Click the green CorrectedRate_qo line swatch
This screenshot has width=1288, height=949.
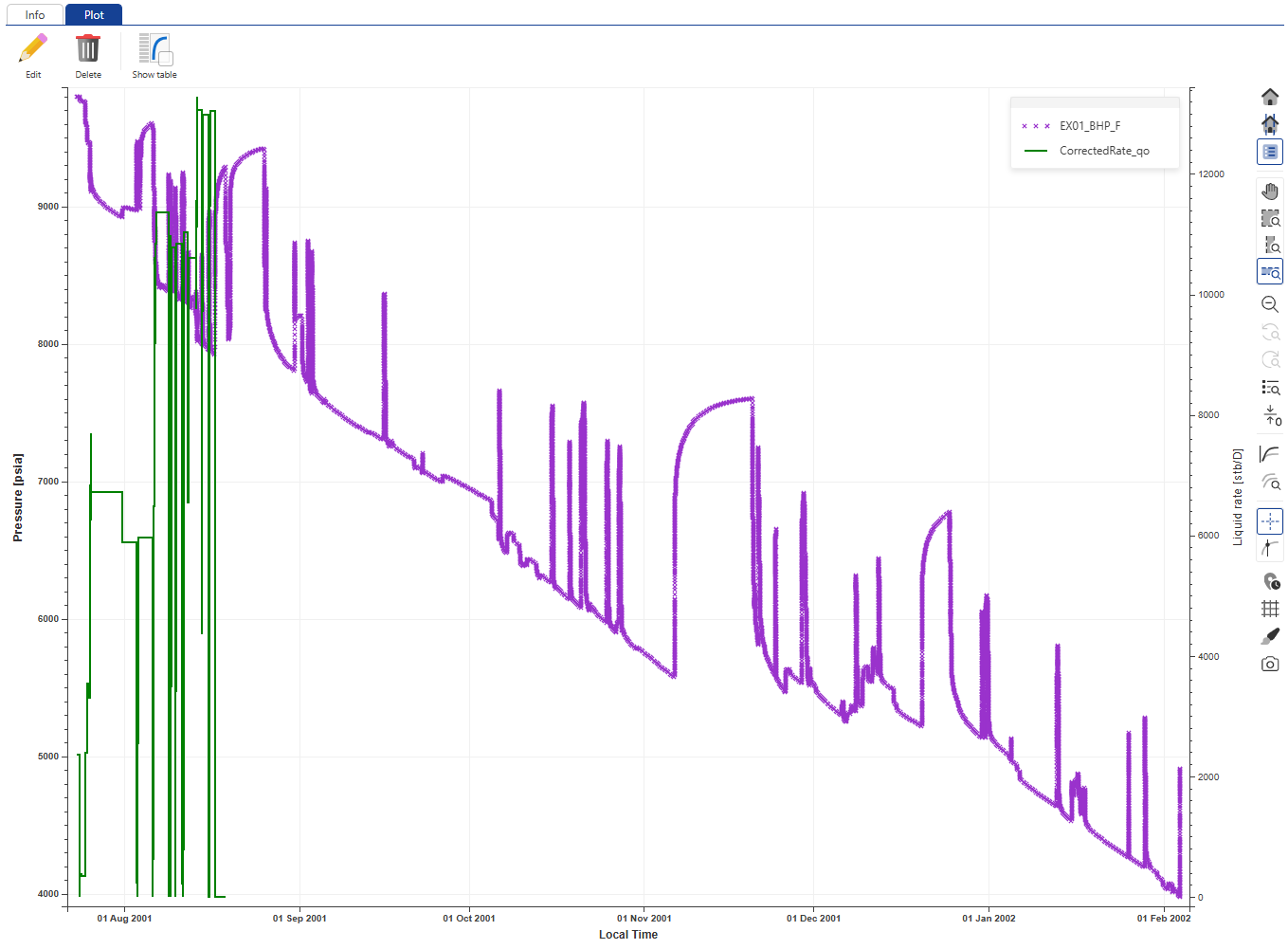(x=1035, y=151)
